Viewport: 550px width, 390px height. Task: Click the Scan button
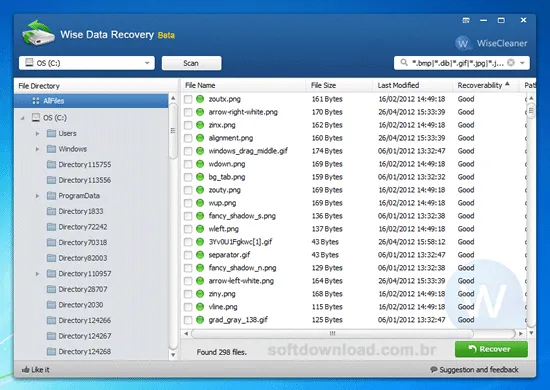pyautogui.click(x=191, y=63)
